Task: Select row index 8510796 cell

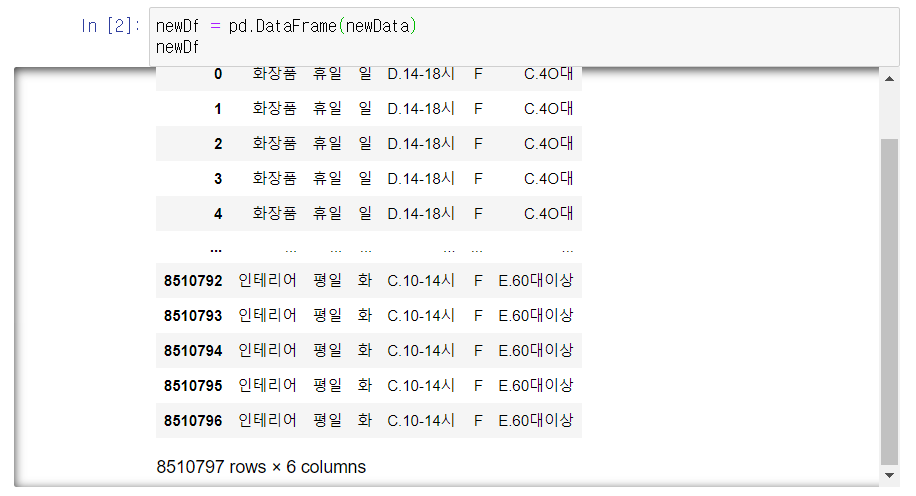Action: [193, 421]
